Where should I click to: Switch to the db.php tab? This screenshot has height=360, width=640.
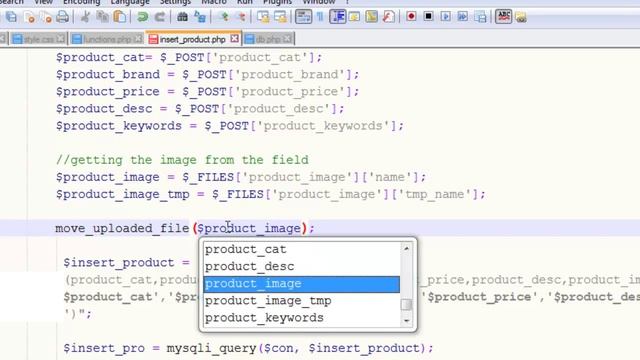point(268,39)
